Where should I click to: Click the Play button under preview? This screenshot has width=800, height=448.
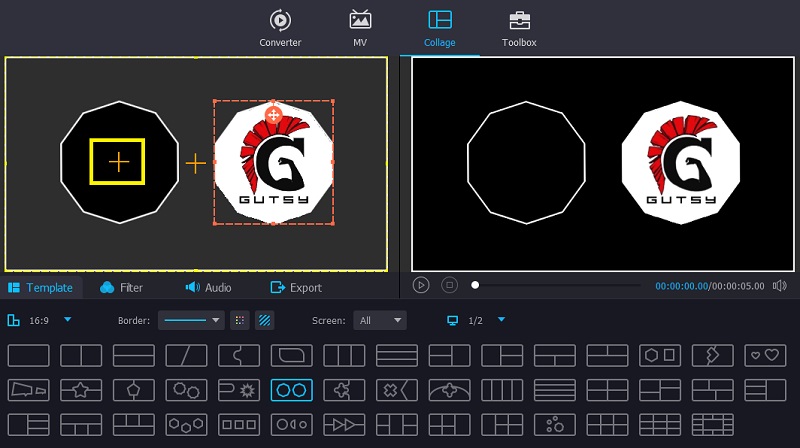(421, 286)
